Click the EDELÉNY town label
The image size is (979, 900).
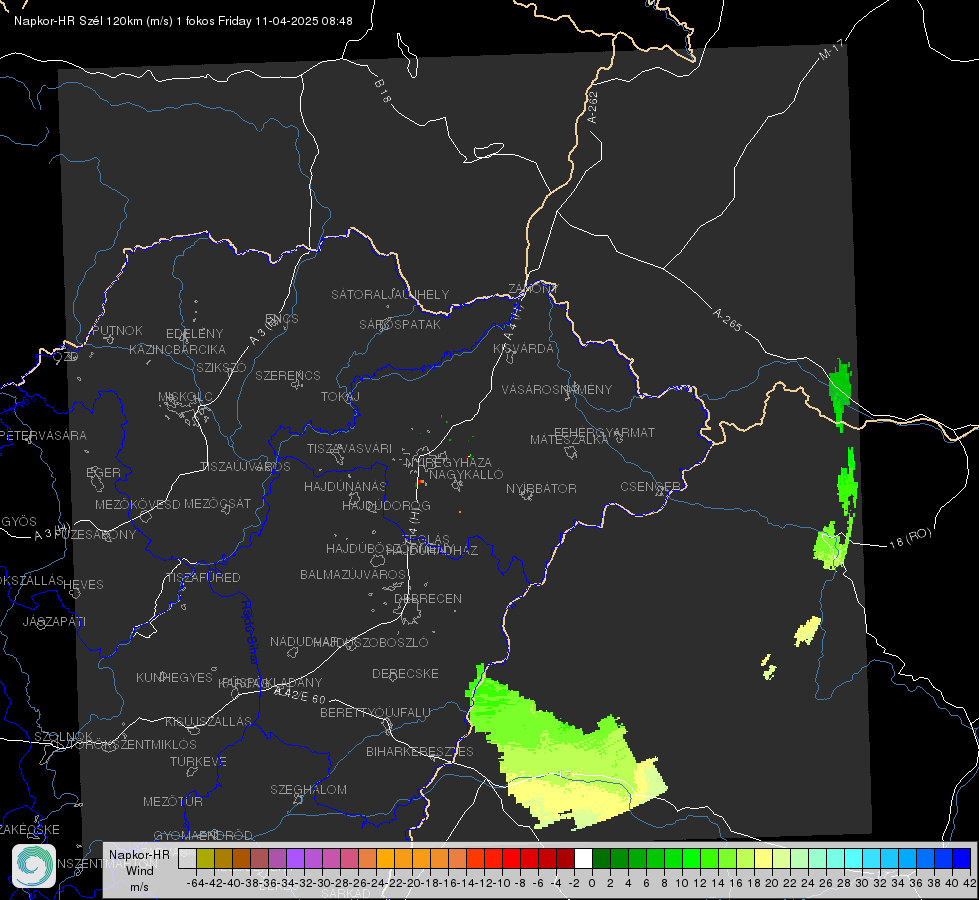[194, 334]
